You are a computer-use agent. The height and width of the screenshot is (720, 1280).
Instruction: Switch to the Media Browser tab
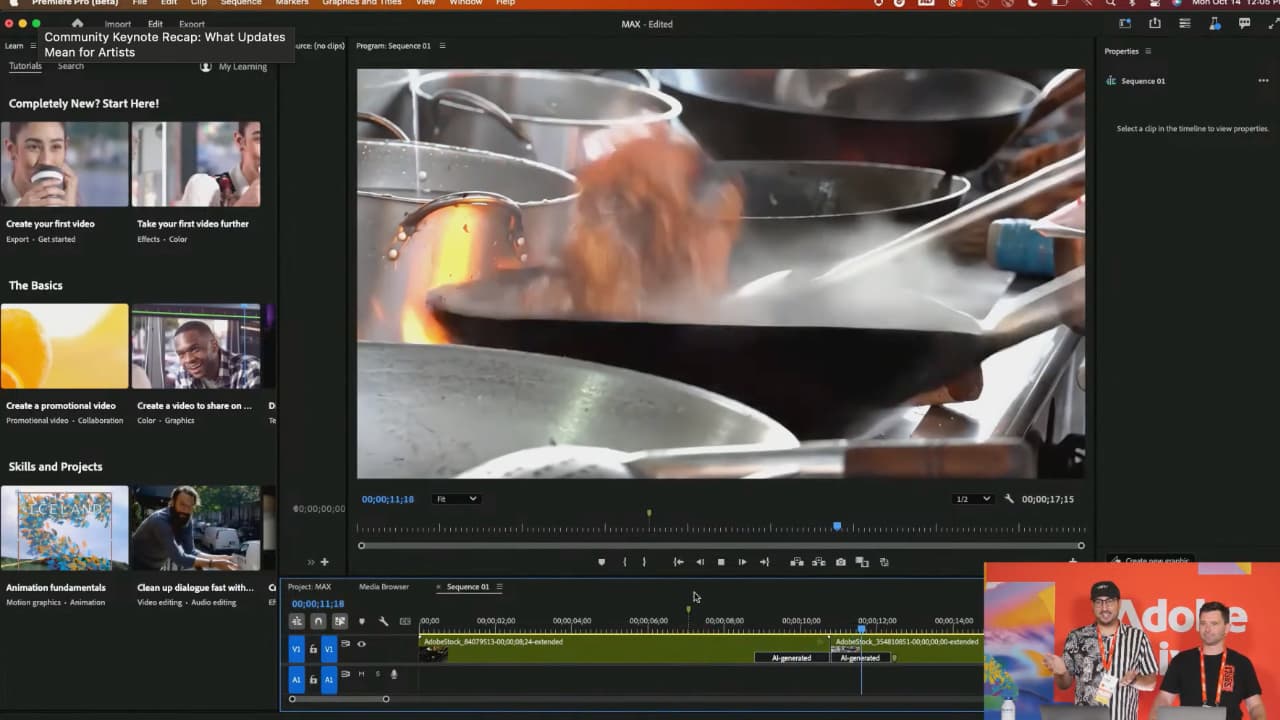pos(383,587)
